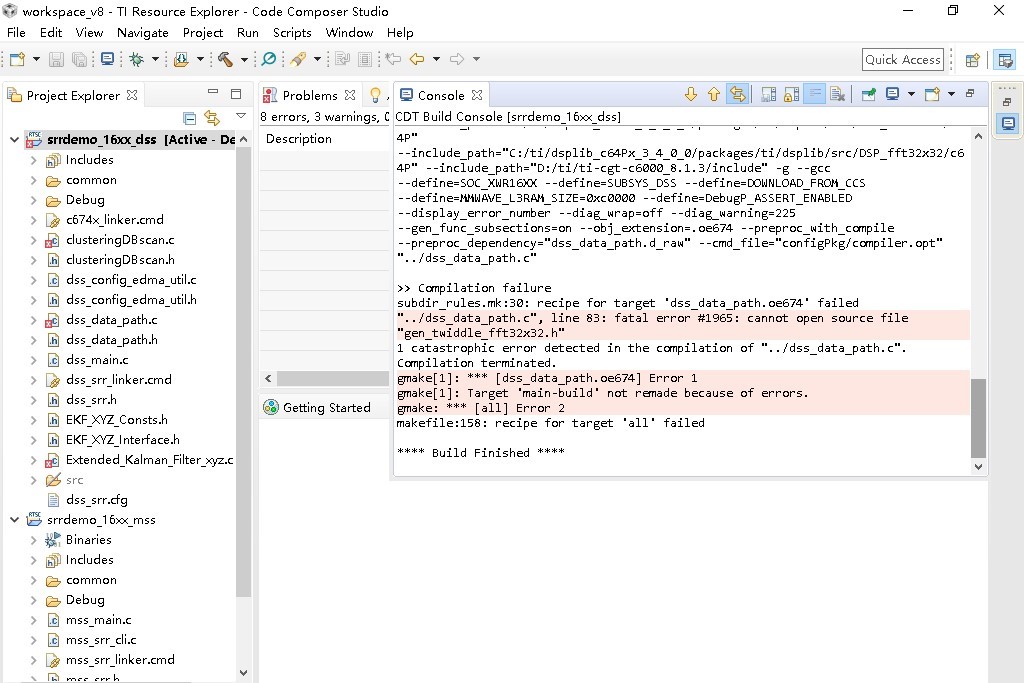The height and width of the screenshot is (683, 1024).
Task: Open the Navigate menu
Action: 142,33
